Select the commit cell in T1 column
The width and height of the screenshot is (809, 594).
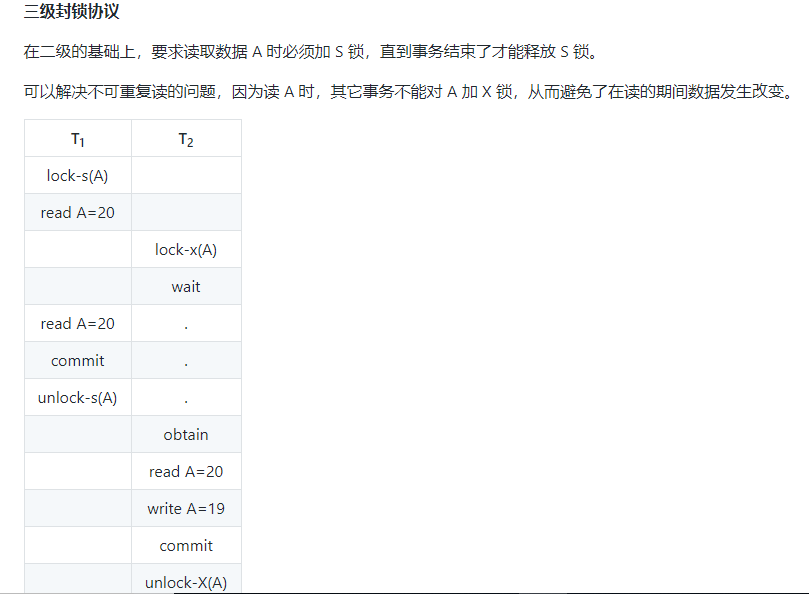(x=78, y=361)
